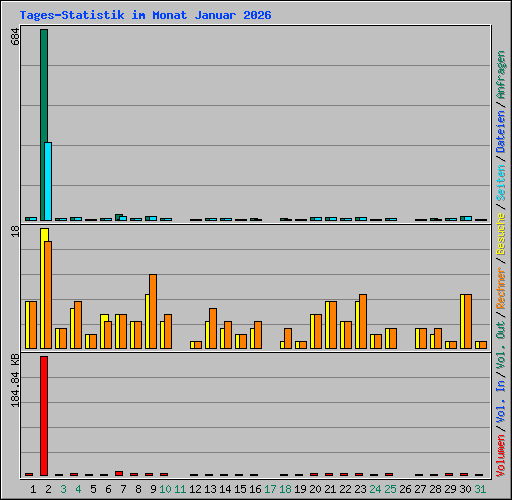Click day label 2 on the x-axis

tap(48, 489)
